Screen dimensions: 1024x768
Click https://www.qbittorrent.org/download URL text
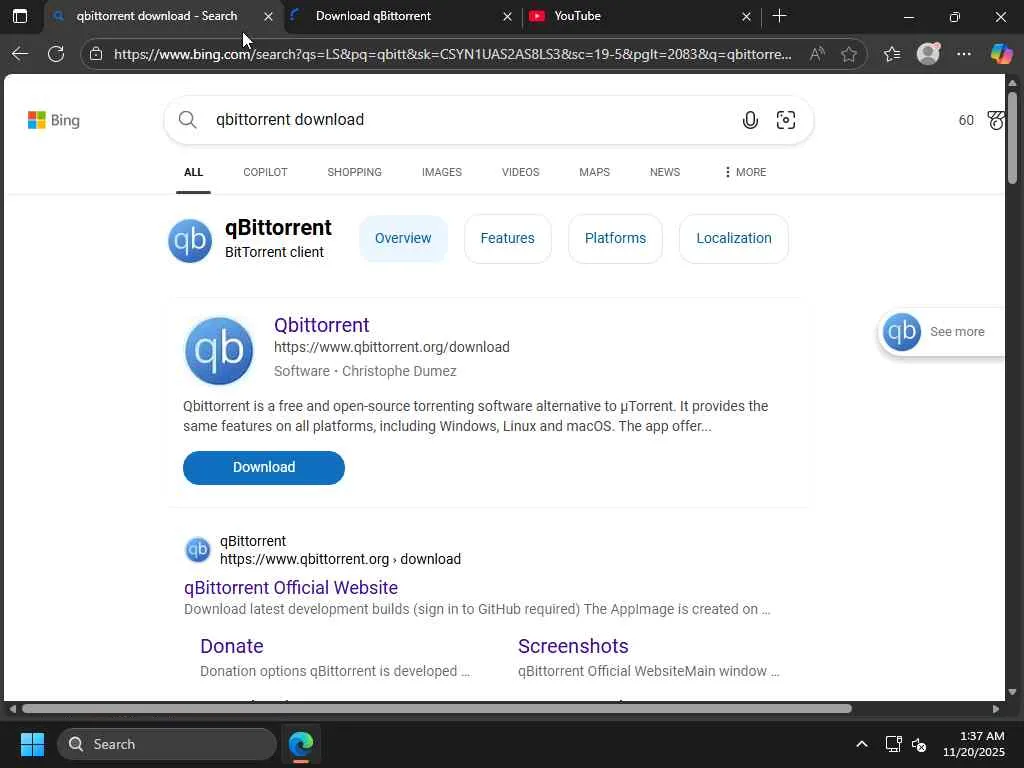(x=392, y=347)
